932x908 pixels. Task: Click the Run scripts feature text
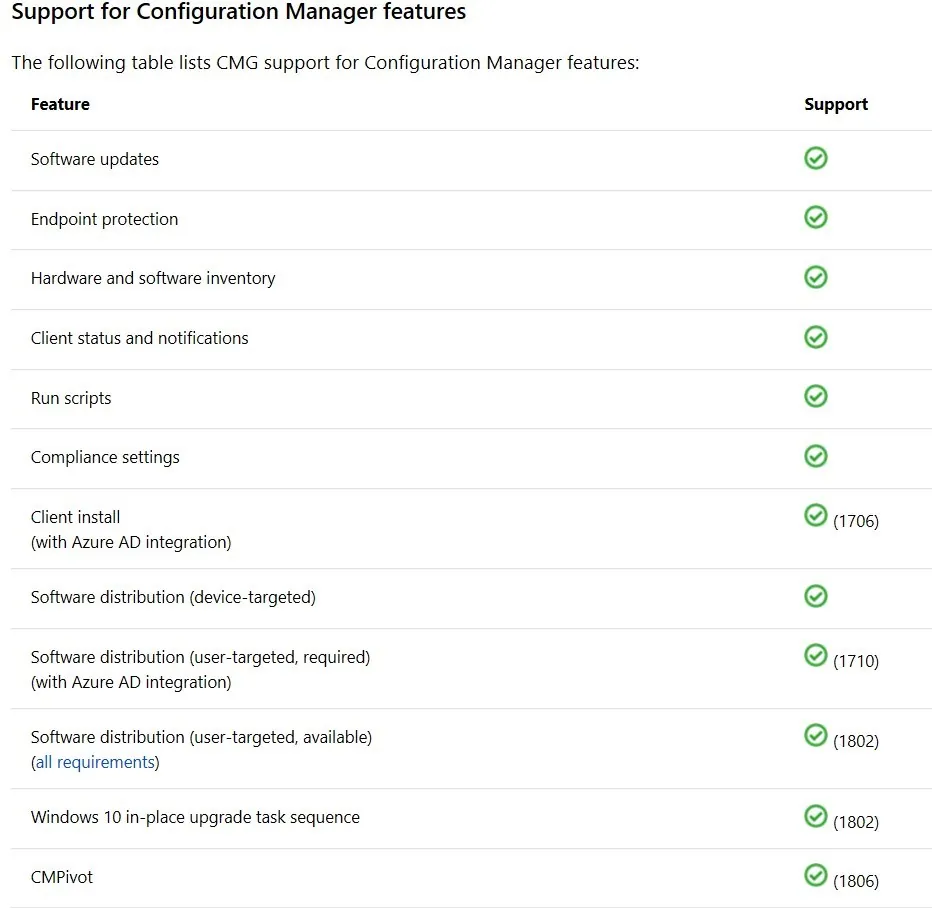pos(71,398)
